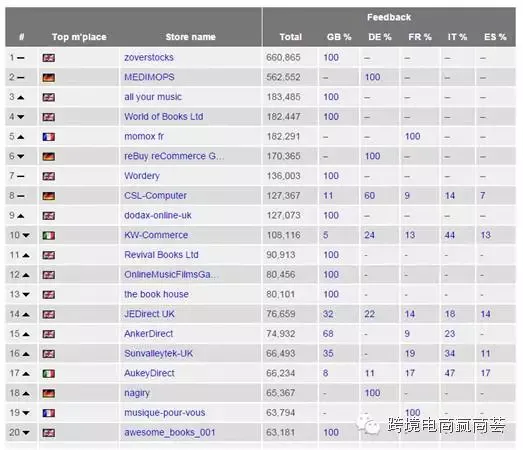Click the 68 GB % value for AnkerDirect
Screen dimensions: 523x450
[x=328, y=333]
